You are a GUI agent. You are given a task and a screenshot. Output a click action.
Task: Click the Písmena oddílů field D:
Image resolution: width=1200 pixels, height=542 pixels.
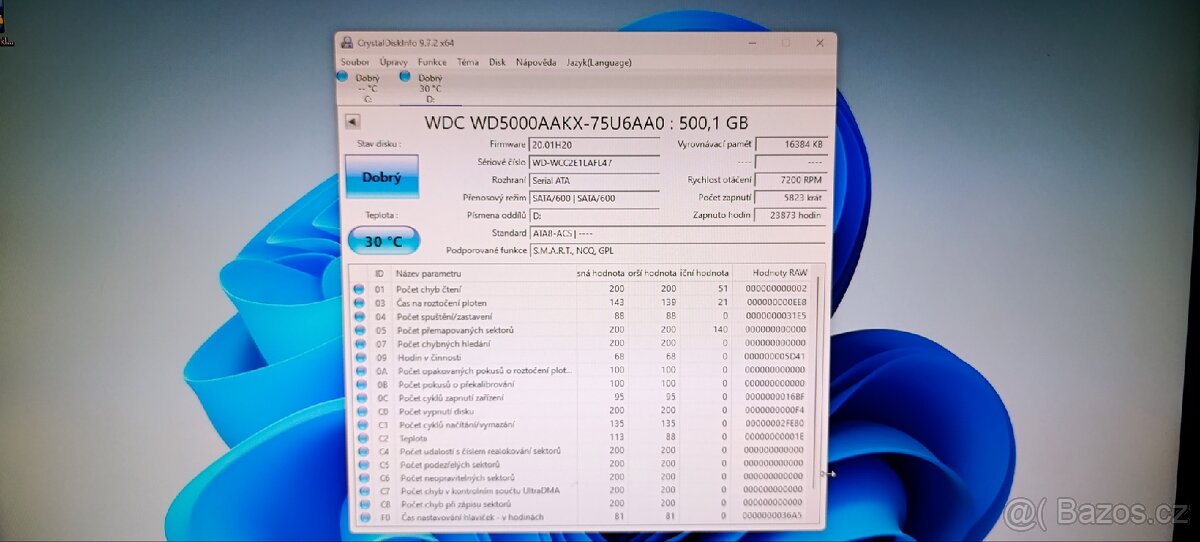pos(594,215)
